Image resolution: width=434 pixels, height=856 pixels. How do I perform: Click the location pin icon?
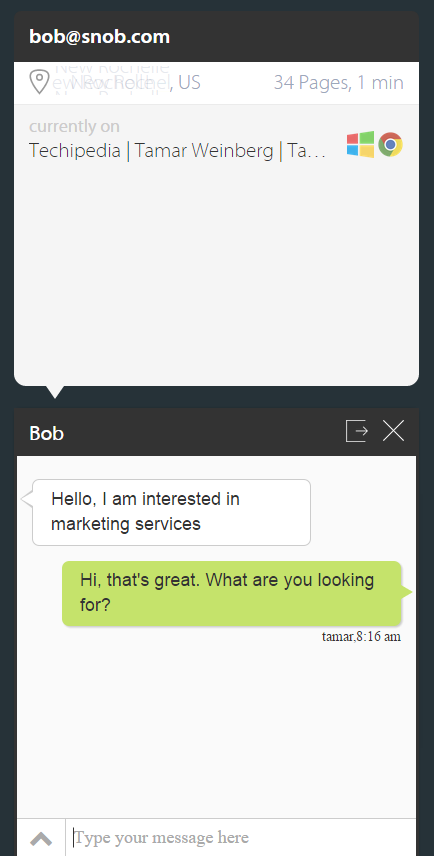click(x=39, y=82)
